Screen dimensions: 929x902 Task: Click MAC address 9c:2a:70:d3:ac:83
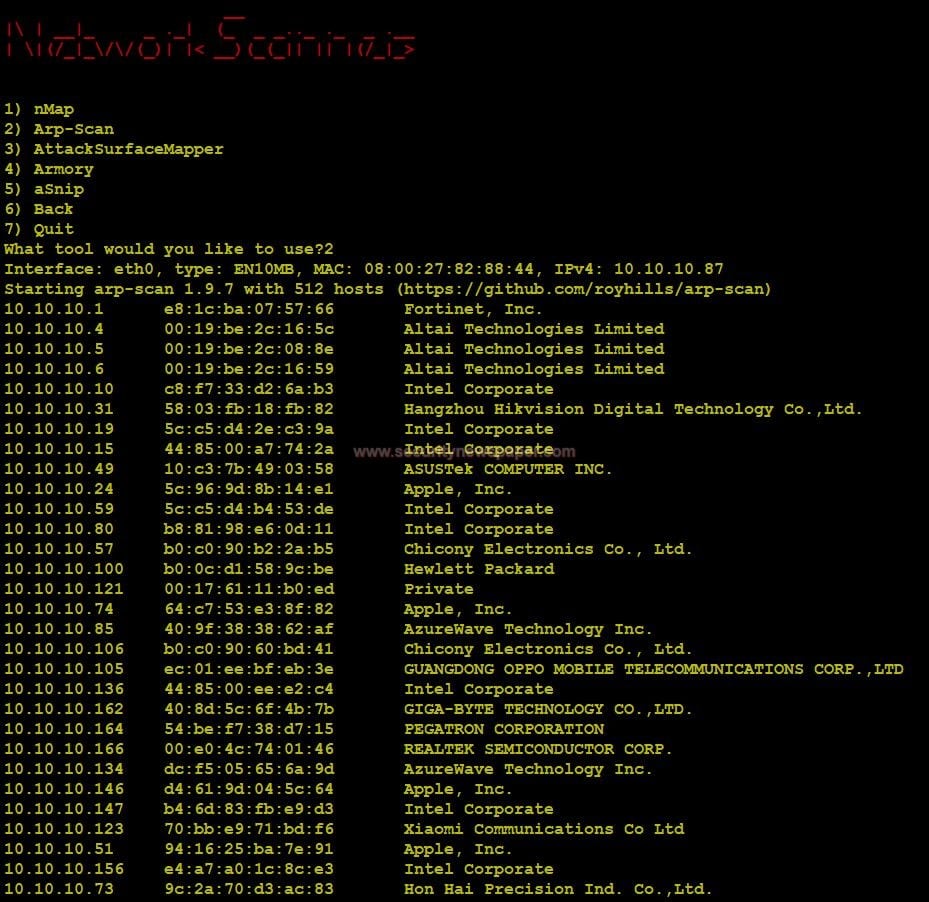point(249,889)
